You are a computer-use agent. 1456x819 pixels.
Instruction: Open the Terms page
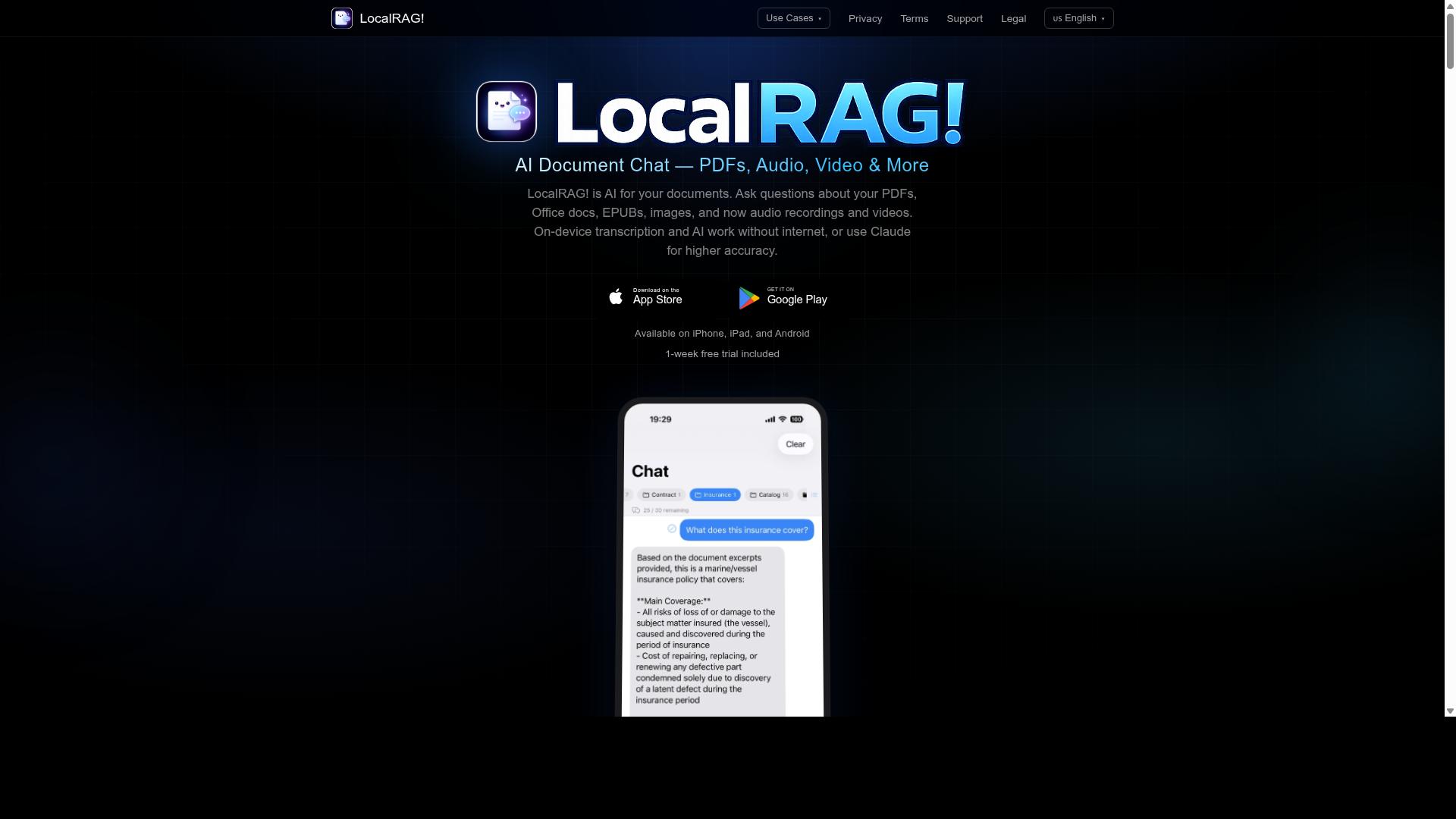tap(914, 18)
